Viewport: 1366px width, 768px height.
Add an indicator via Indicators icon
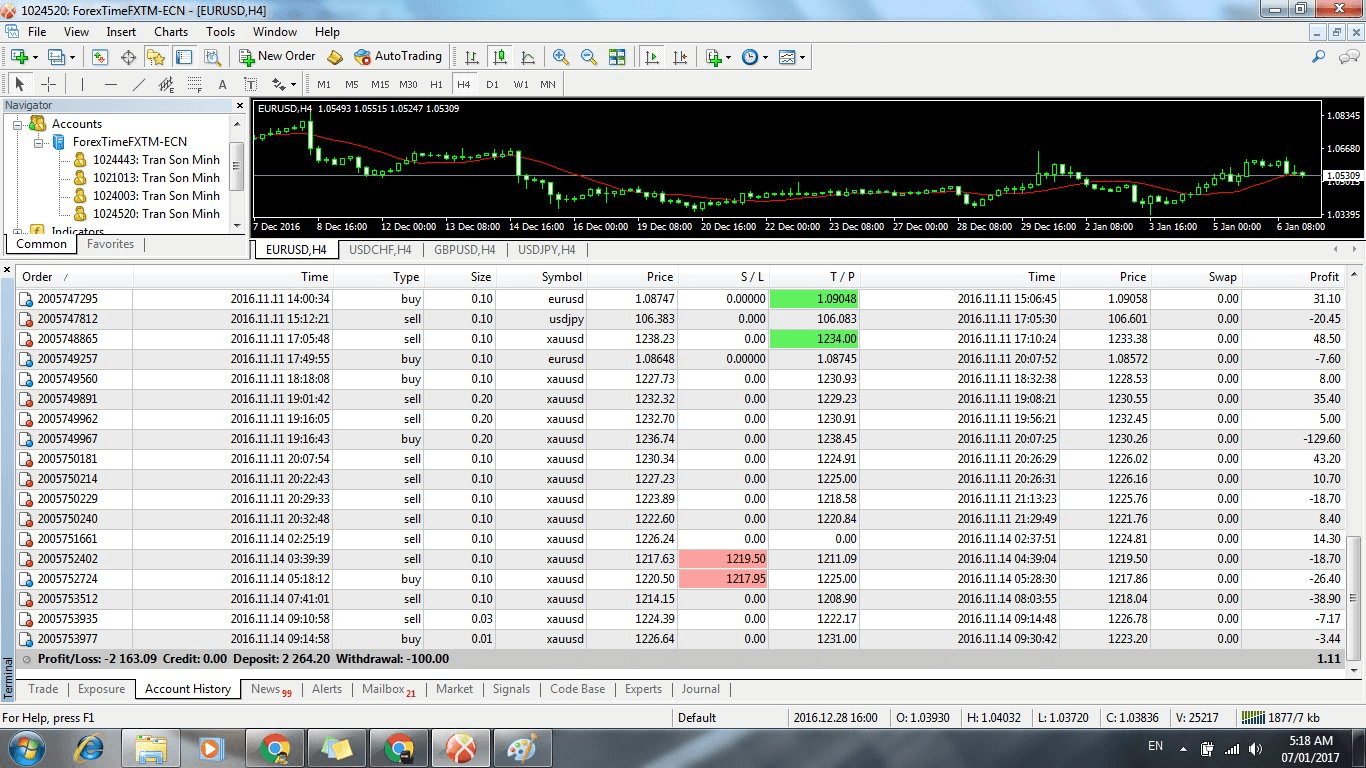[x=713, y=57]
